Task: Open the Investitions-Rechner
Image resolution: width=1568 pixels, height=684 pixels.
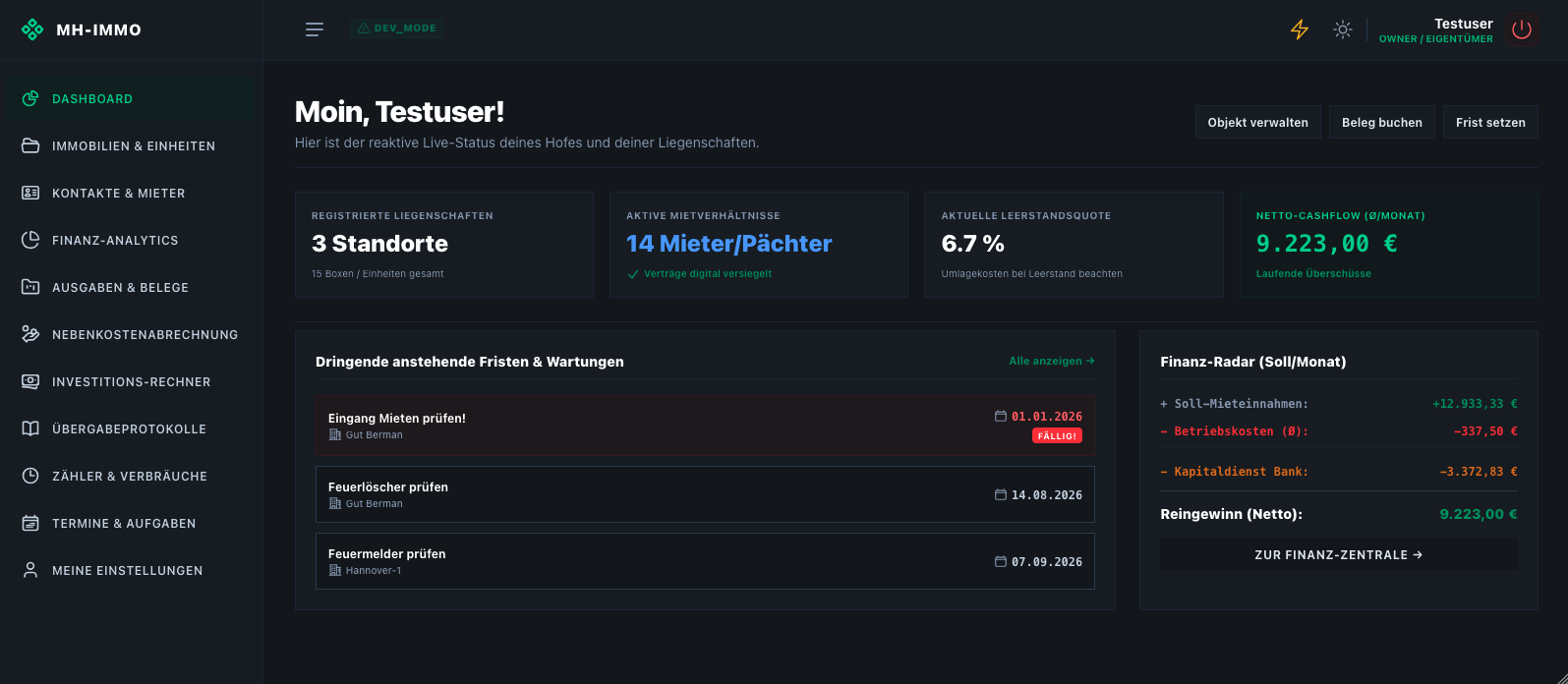Action: [x=132, y=381]
